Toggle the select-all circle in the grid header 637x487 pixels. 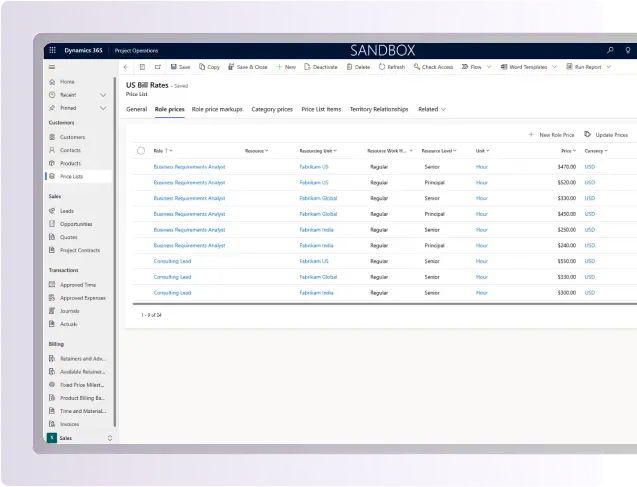point(141,151)
